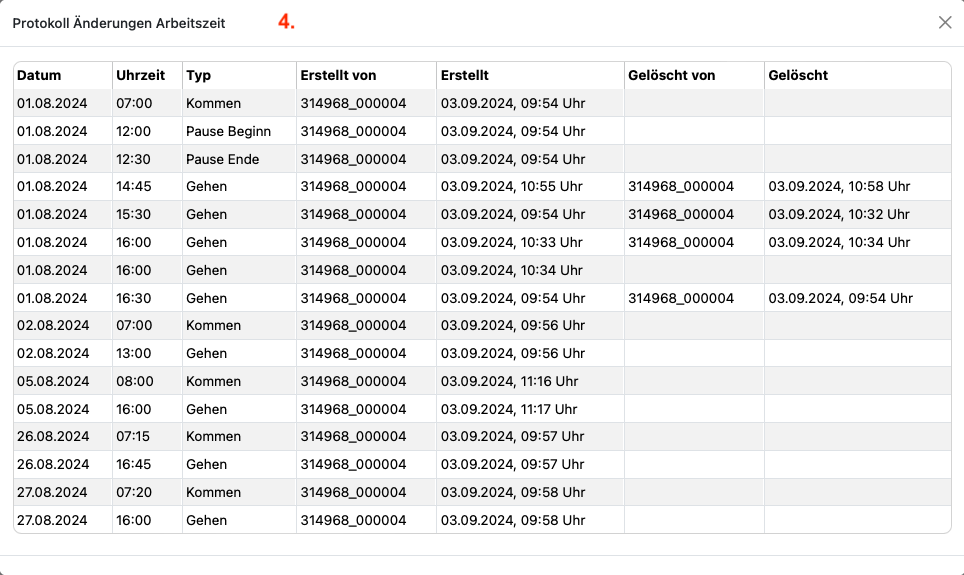Screen dimensions: 964x575
Task: Select the created timestamp 03.09.2024, 11:17 Uhr
Action: (x=509, y=409)
